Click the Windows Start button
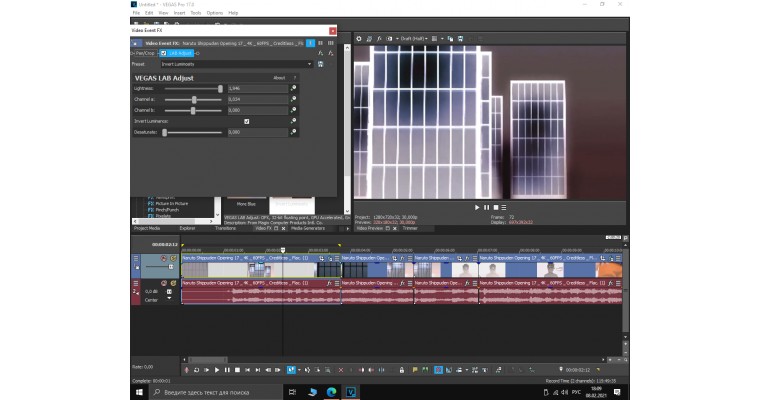760x400 pixels. [x=137, y=392]
